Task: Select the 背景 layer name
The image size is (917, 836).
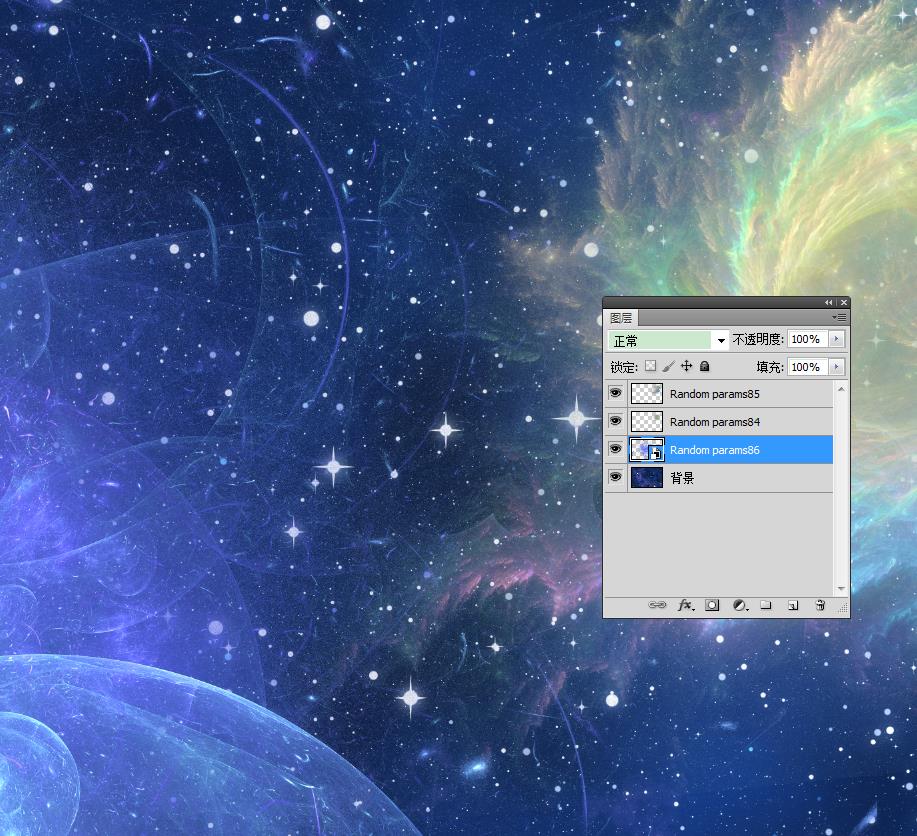Action: coord(682,478)
